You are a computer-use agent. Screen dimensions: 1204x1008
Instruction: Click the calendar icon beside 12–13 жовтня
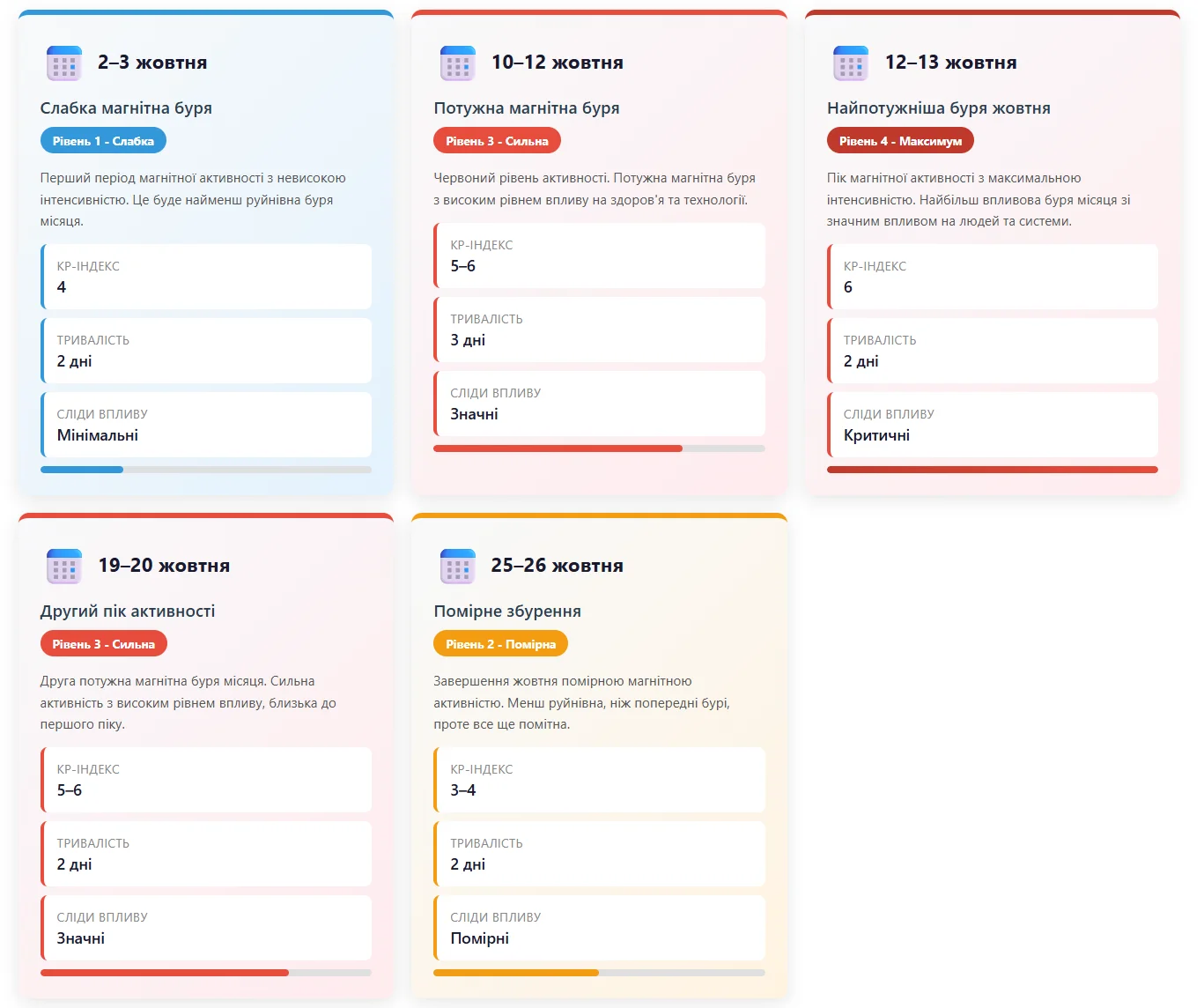pos(851,63)
